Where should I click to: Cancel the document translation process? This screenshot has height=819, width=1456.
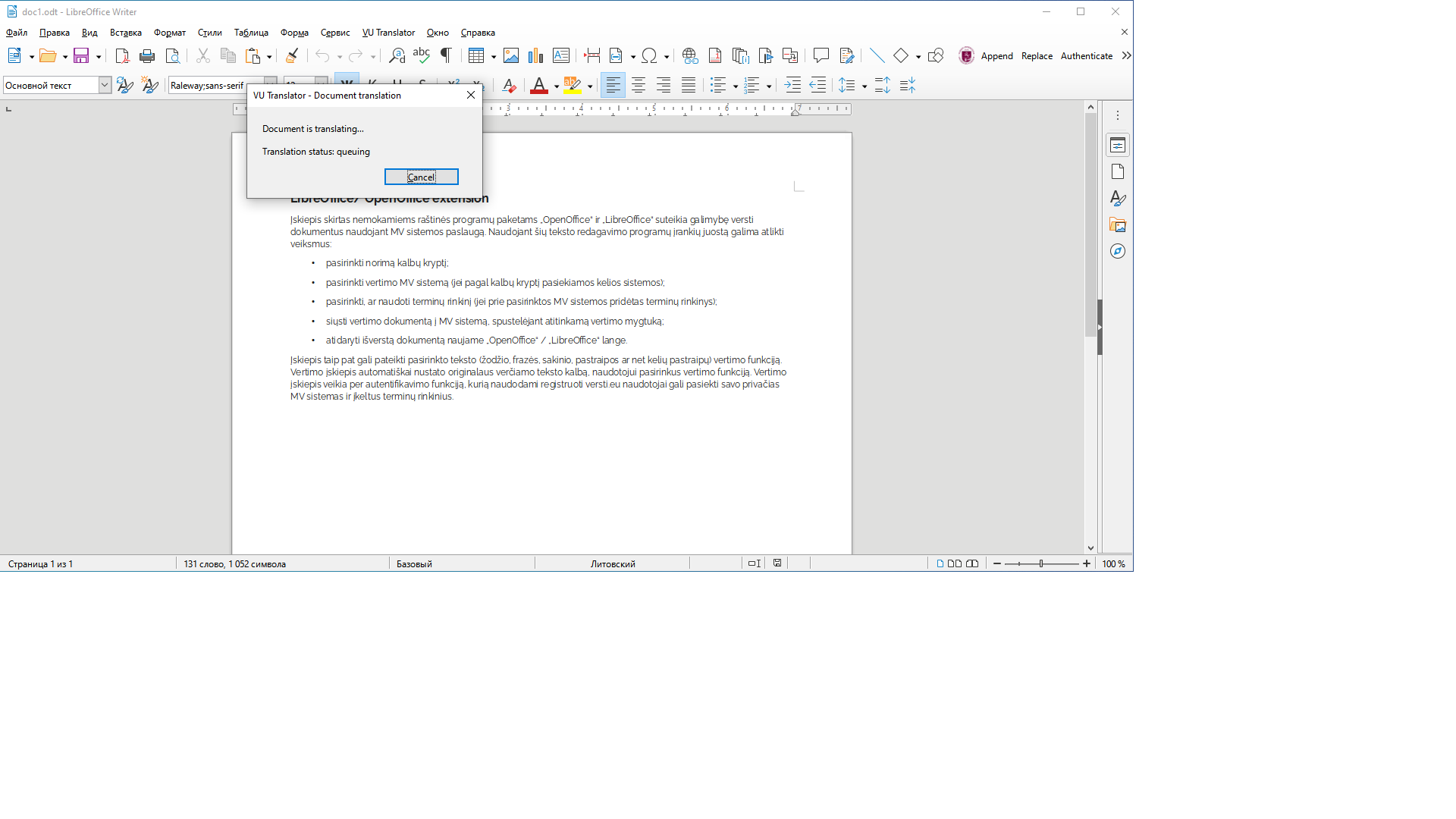420,177
